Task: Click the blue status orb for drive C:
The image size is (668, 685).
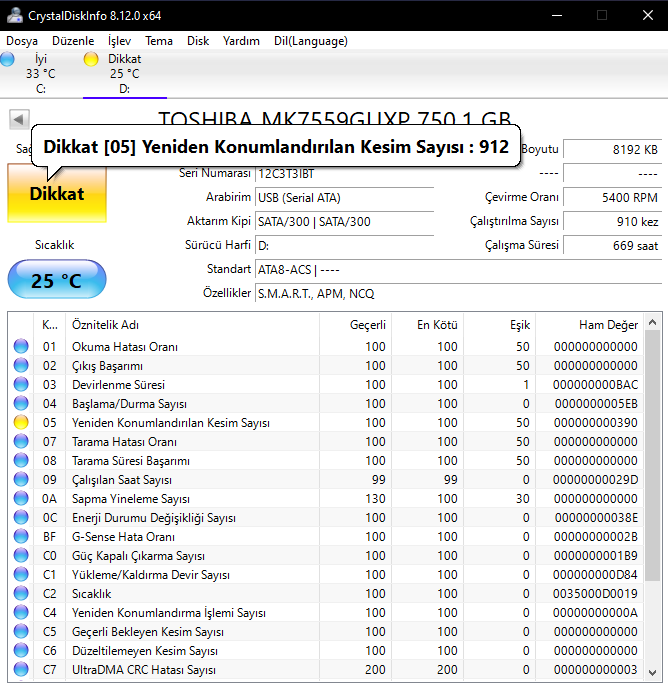Action: (x=8, y=60)
